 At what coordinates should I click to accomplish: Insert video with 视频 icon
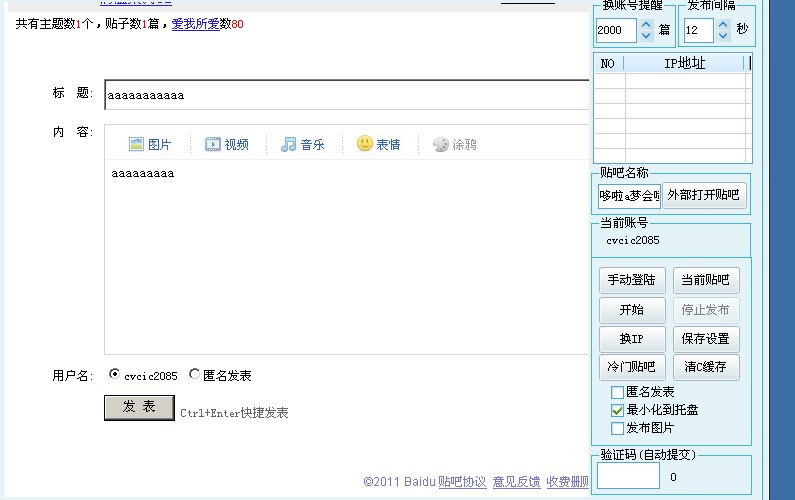227,145
